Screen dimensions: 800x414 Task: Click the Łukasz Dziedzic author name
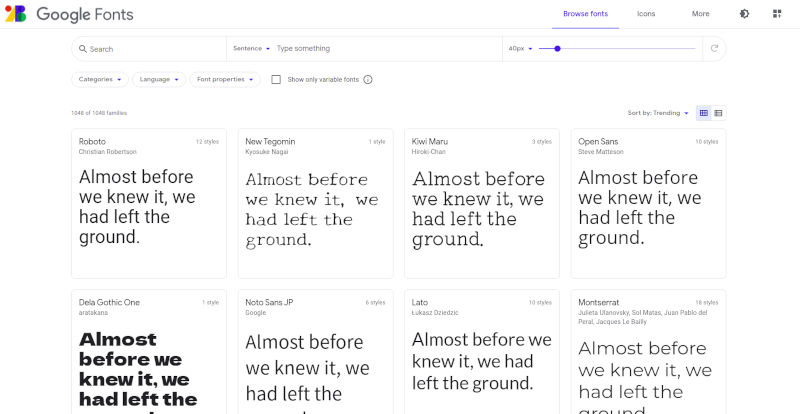click(x=435, y=312)
